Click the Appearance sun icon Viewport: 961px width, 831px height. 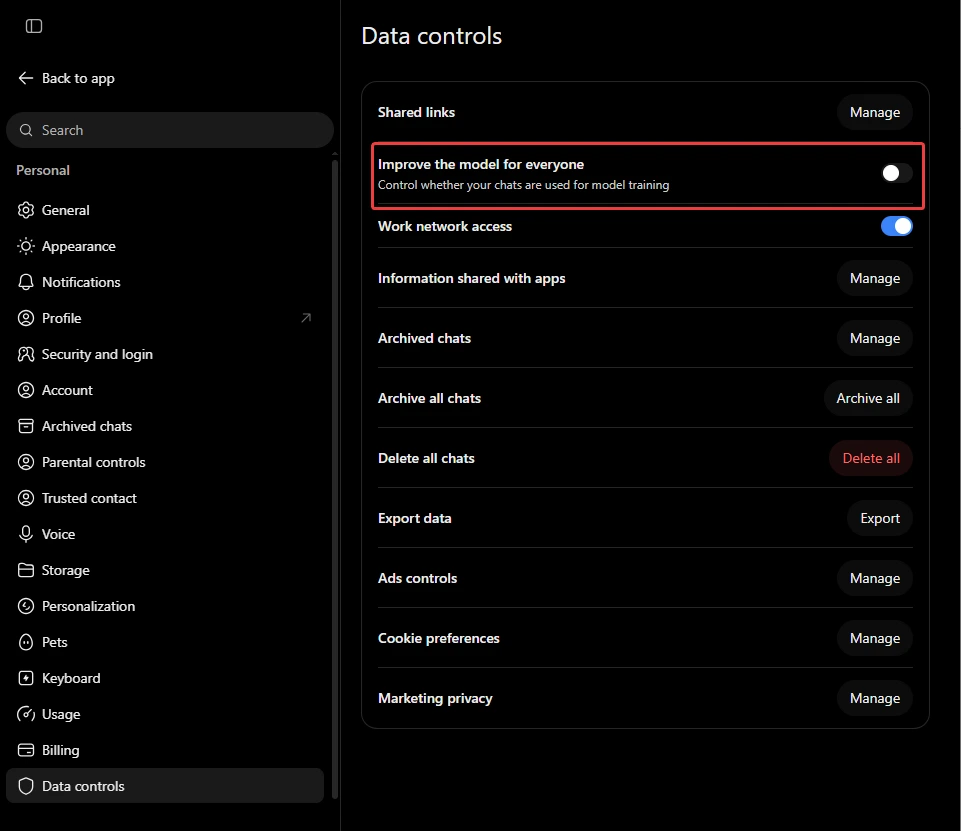tap(26, 246)
